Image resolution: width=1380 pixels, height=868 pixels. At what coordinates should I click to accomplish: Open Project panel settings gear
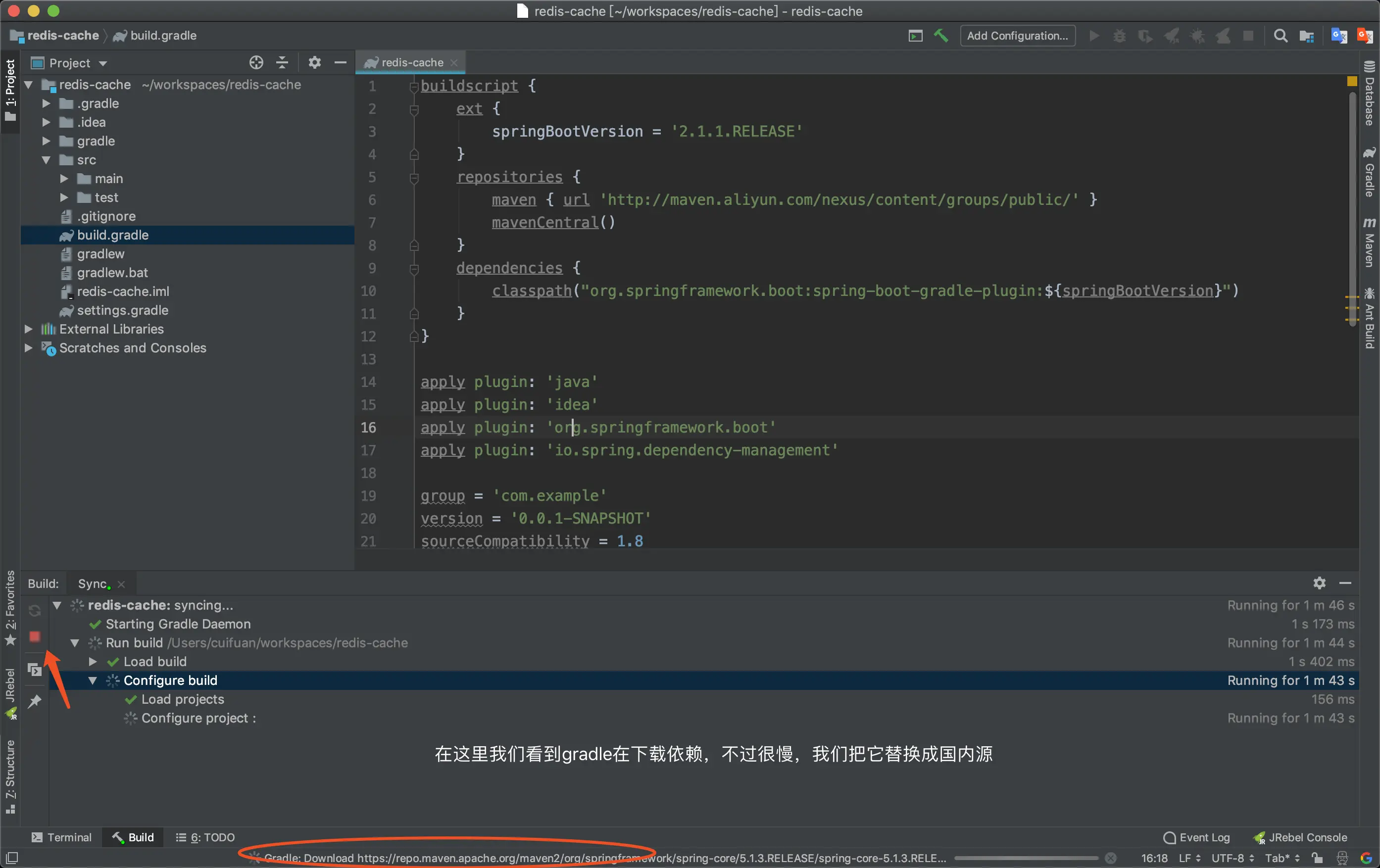[314, 62]
